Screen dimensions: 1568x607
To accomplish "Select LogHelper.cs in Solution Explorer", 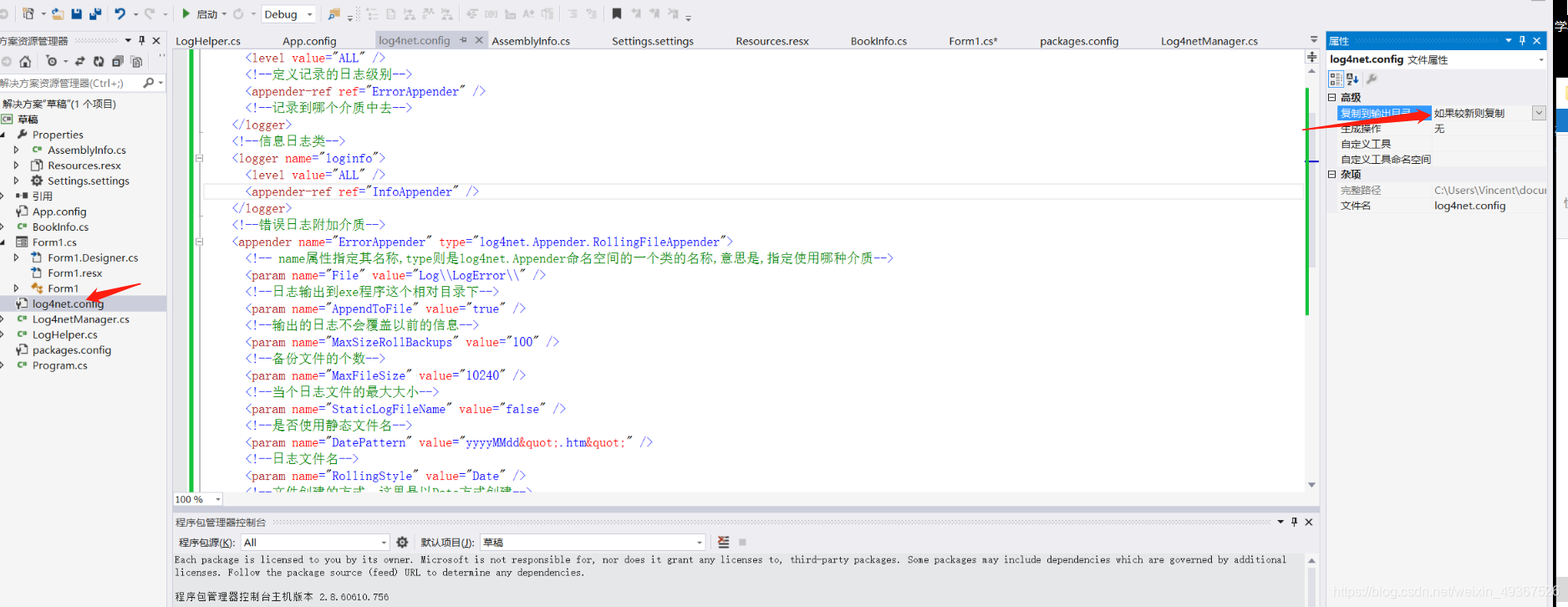I will pyautogui.click(x=64, y=334).
